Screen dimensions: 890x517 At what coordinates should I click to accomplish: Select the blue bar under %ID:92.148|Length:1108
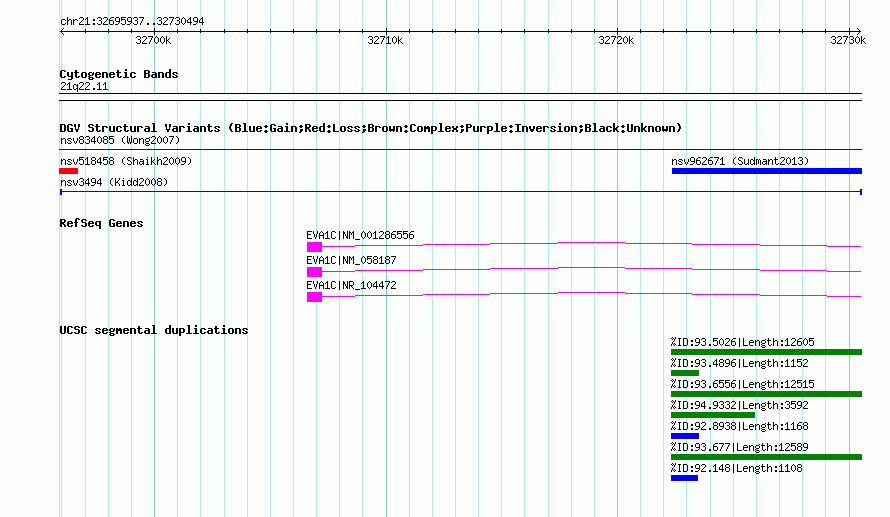click(x=684, y=478)
